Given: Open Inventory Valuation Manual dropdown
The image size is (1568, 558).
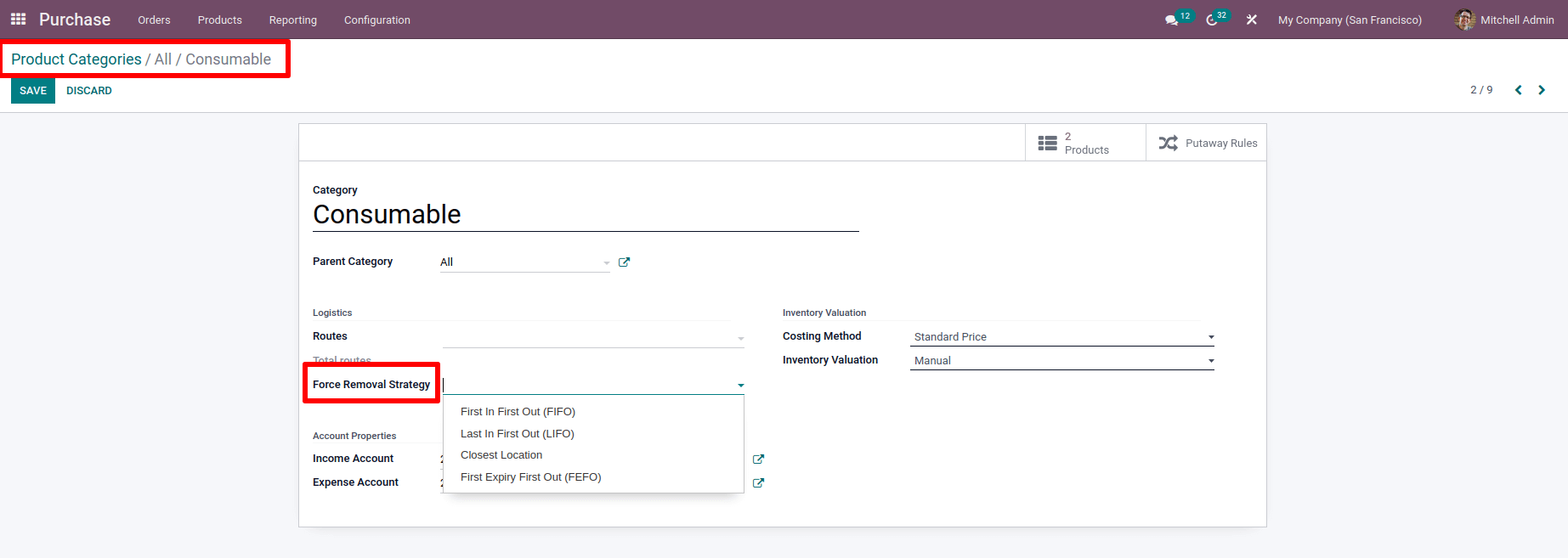Looking at the screenshot, I should (1061, 361).
